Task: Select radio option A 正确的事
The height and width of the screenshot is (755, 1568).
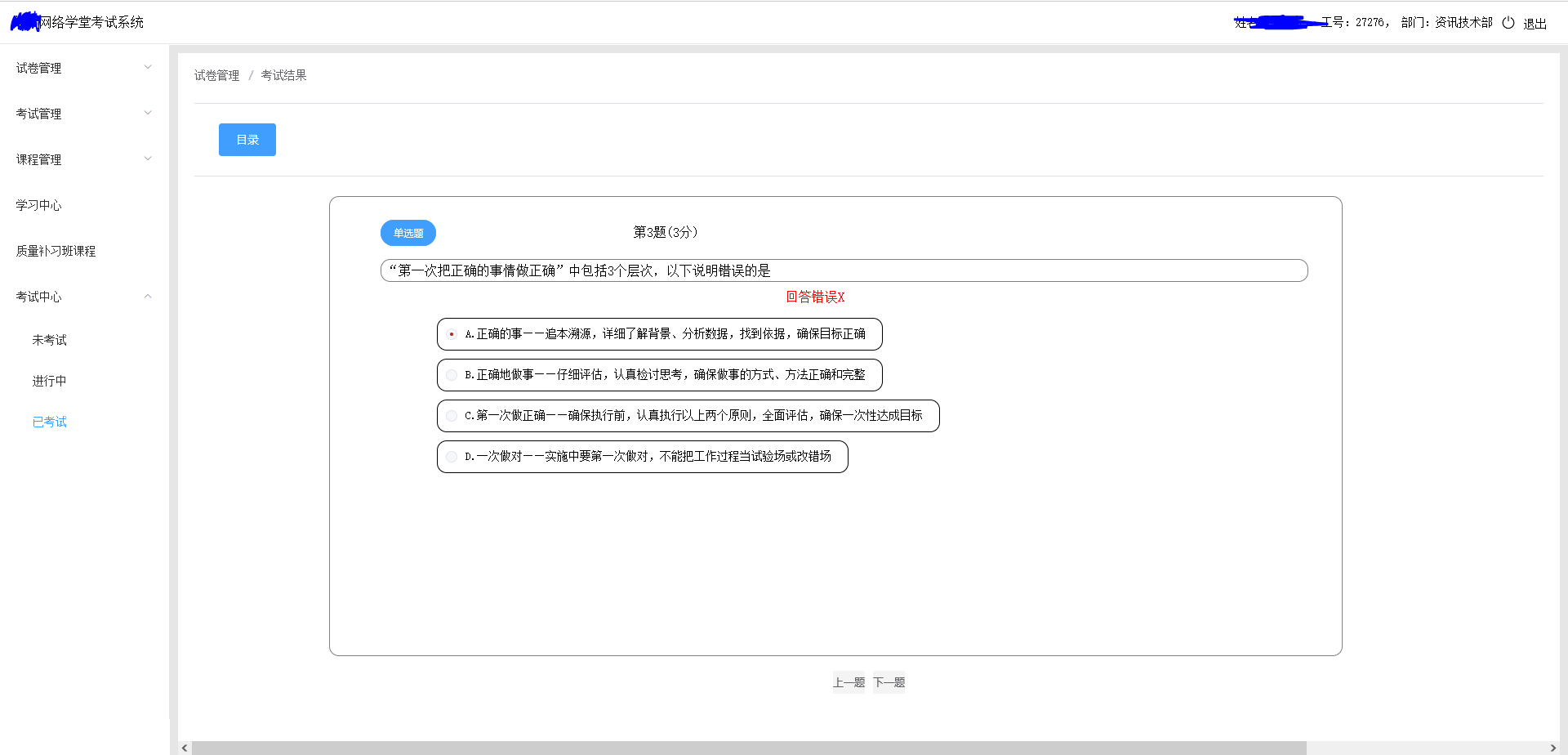Action: pyautogui.click(x=452, y=334)
